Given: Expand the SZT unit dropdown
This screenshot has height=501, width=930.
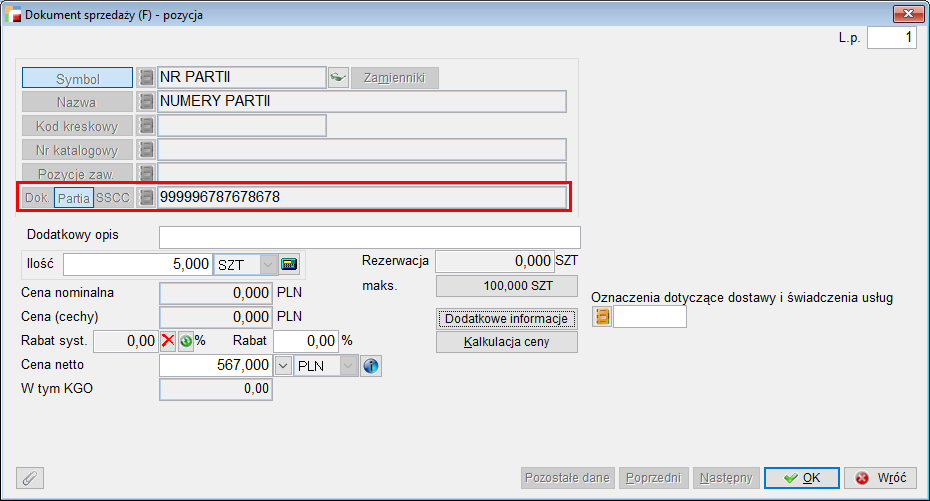Looking at the screenshot, I should click(268, 264).
